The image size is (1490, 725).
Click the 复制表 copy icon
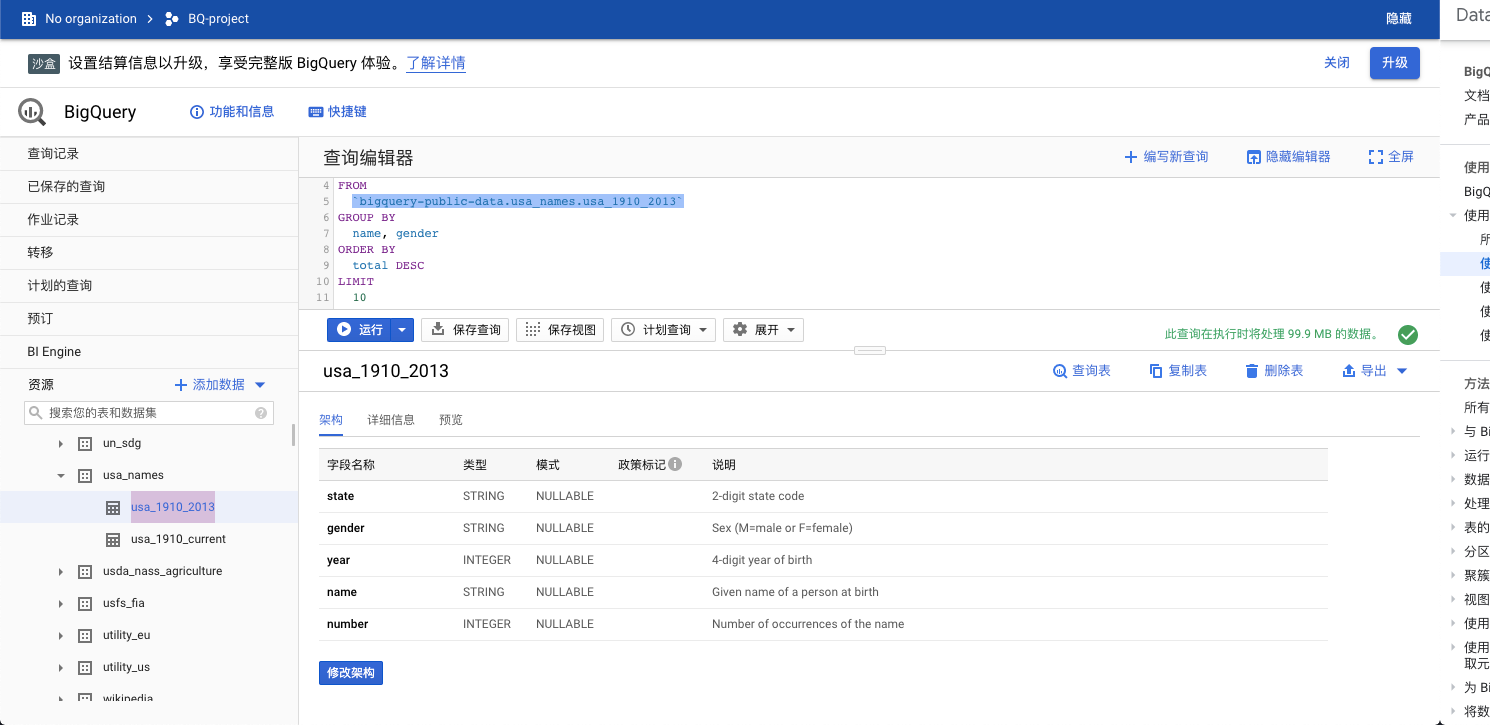(1156, 371)
